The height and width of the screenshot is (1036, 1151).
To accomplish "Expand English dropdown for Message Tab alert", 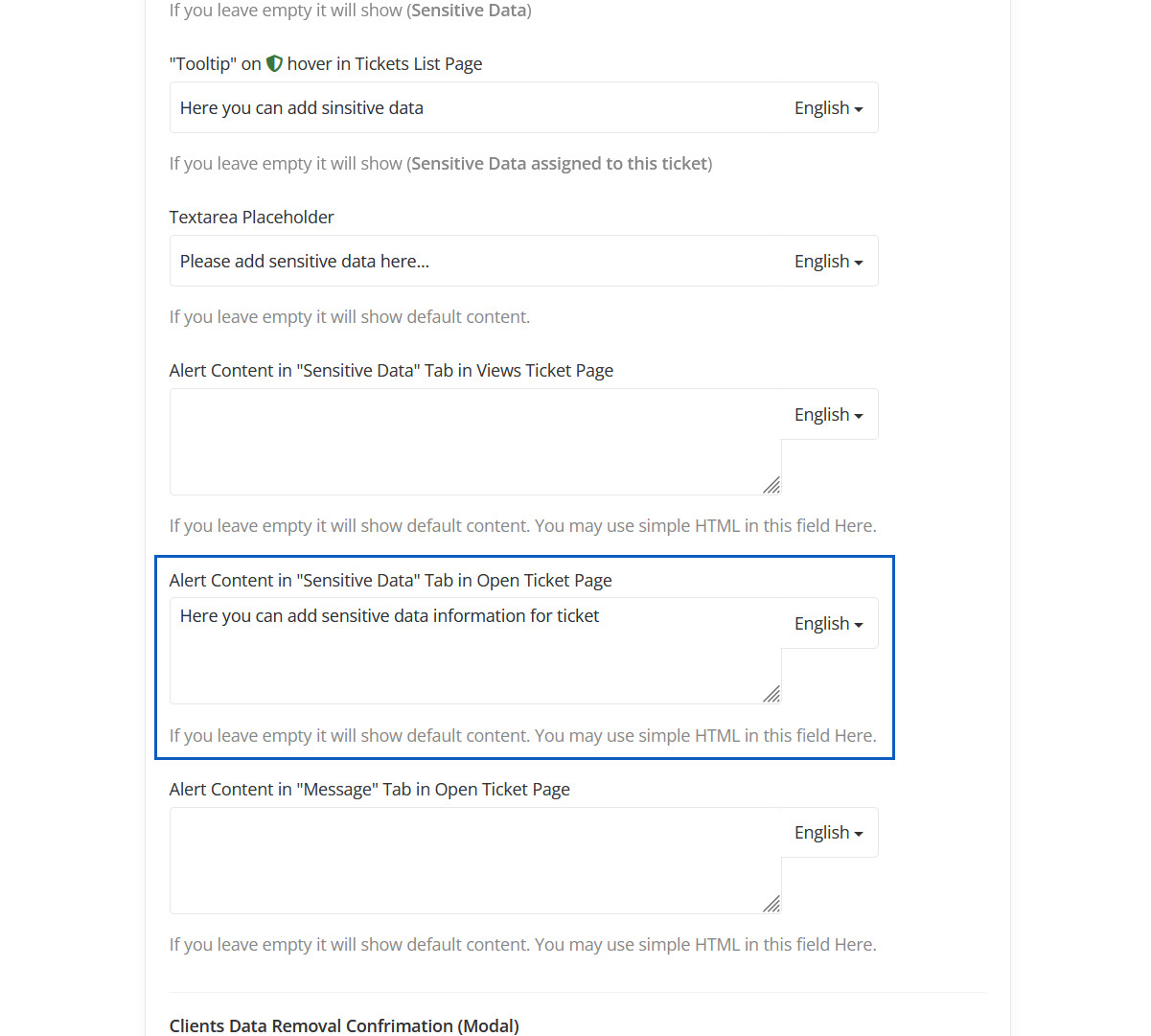I will (828, 833).
